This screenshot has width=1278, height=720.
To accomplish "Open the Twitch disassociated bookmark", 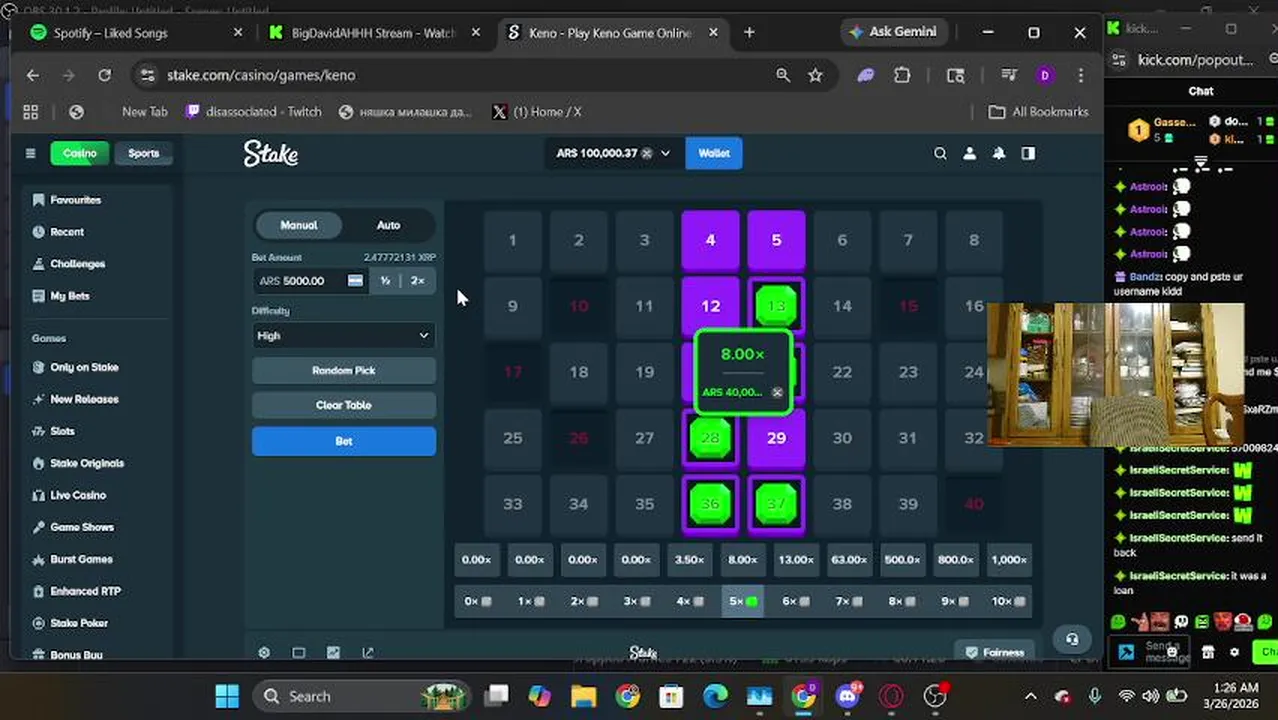I will coord(254,112).
